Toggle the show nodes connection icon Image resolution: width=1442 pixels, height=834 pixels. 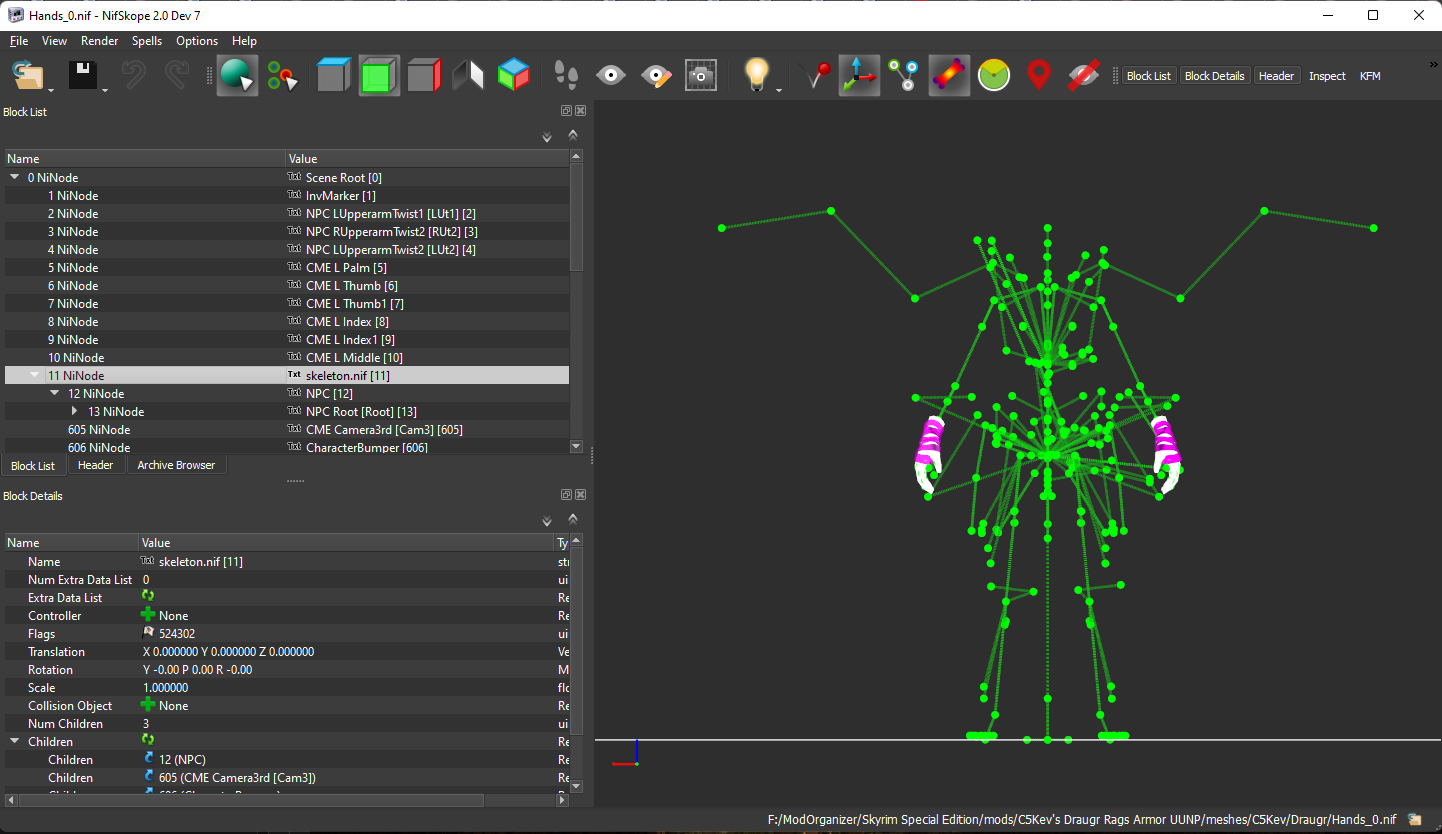point(905,76)
